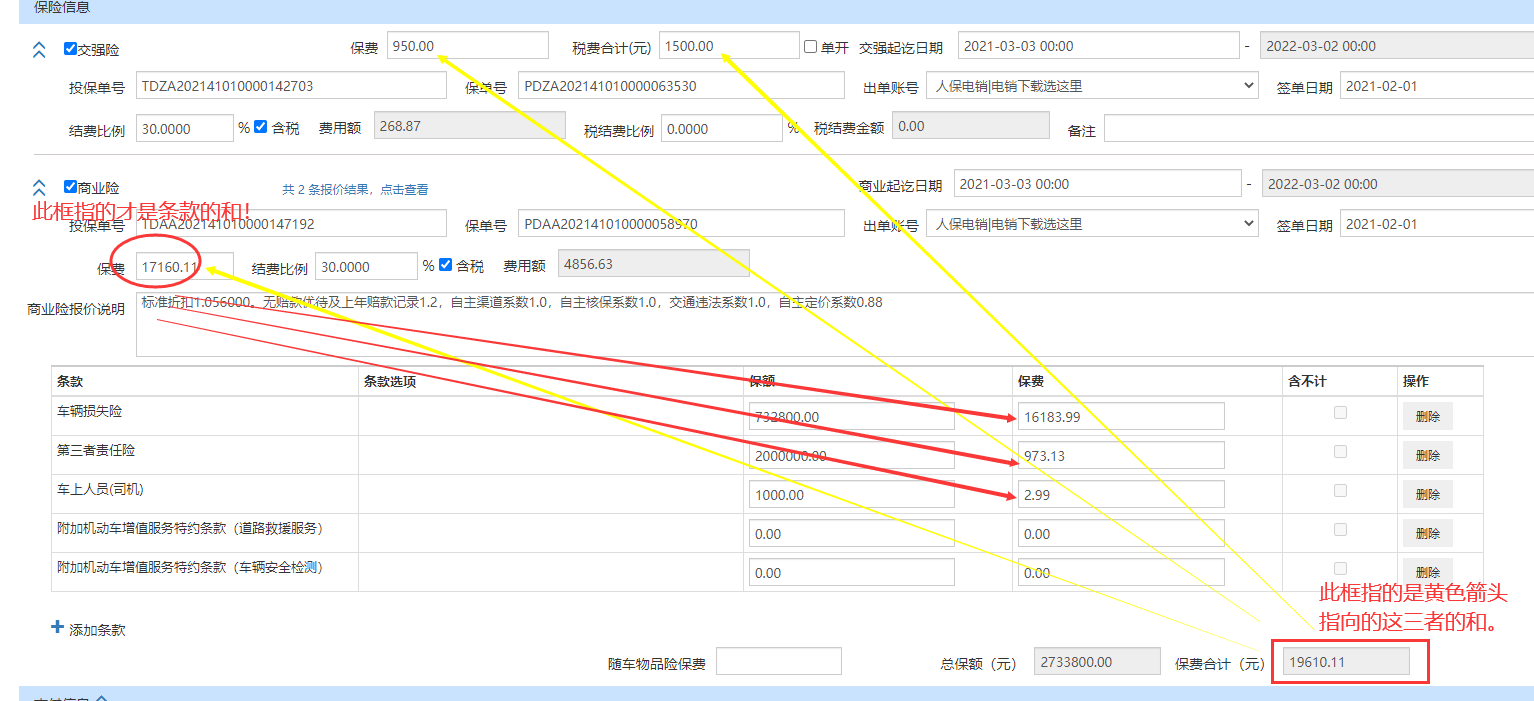1534x701 pixels.
Task: Click 商业起讫日期 end date field
Action: (x=1398, y=184)
